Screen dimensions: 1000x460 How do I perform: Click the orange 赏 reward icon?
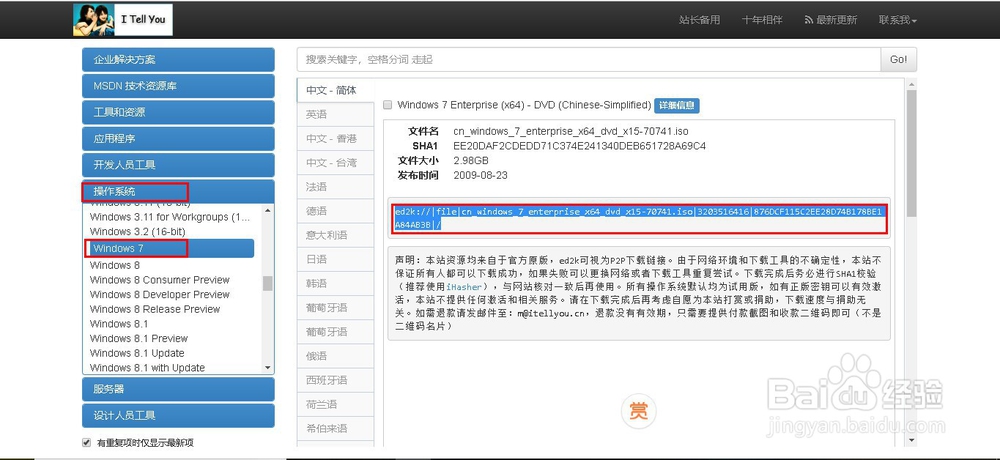click(x=638, y=410)
